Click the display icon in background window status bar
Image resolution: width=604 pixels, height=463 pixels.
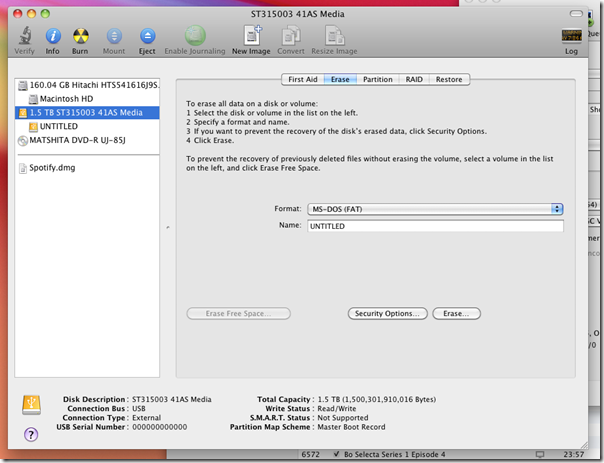[540, 455]
